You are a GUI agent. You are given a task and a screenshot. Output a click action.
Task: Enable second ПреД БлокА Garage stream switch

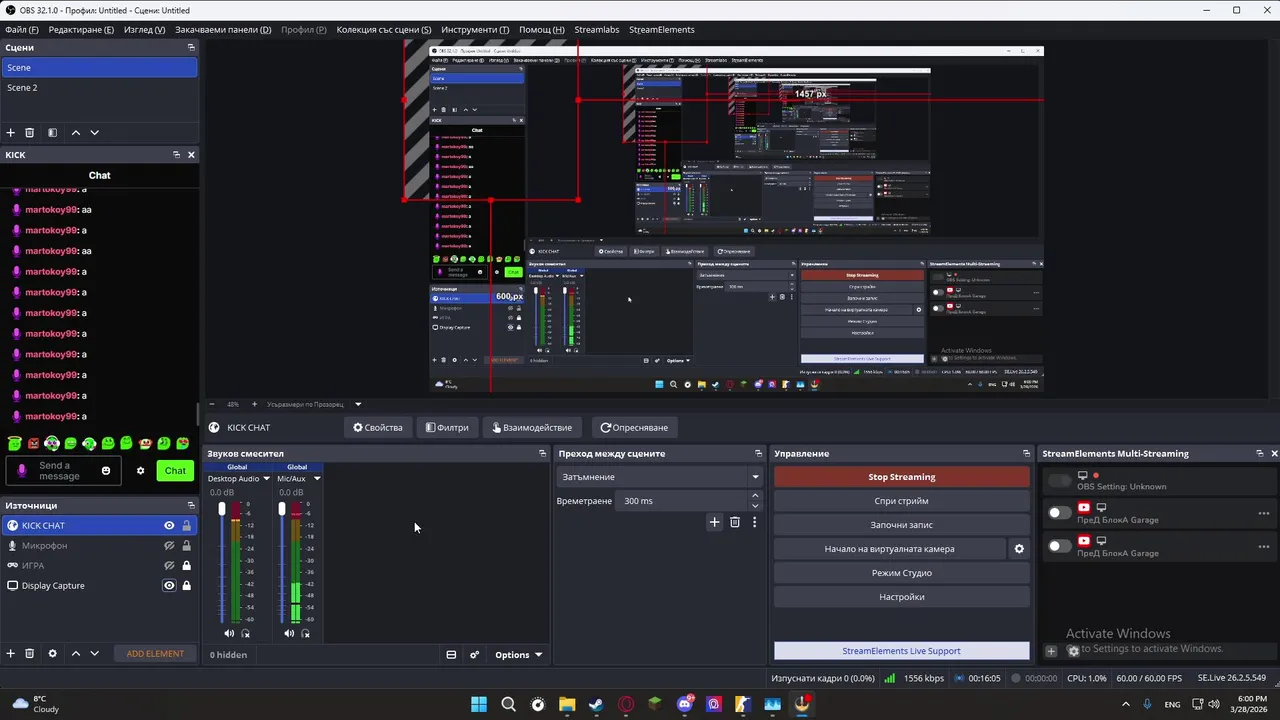1059,546
